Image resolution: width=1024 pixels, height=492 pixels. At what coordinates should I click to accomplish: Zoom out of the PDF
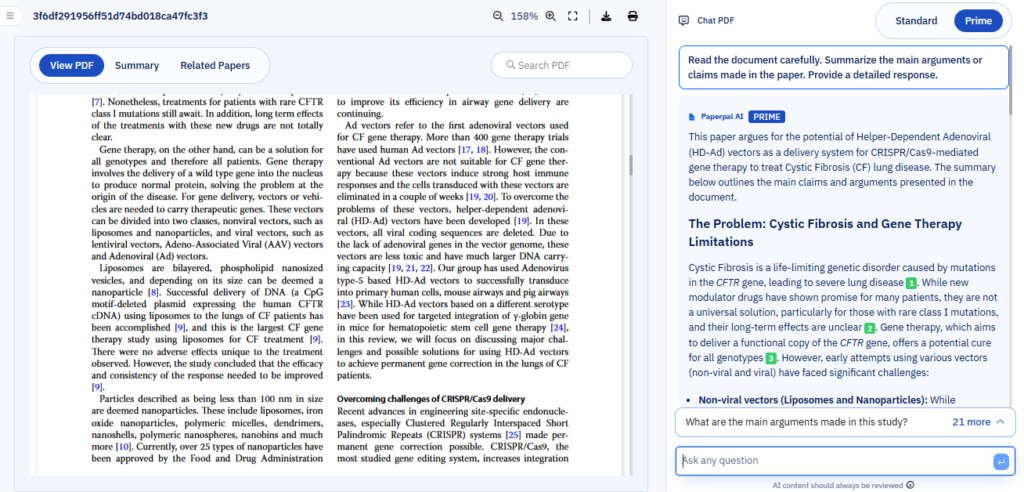[498, 16]
